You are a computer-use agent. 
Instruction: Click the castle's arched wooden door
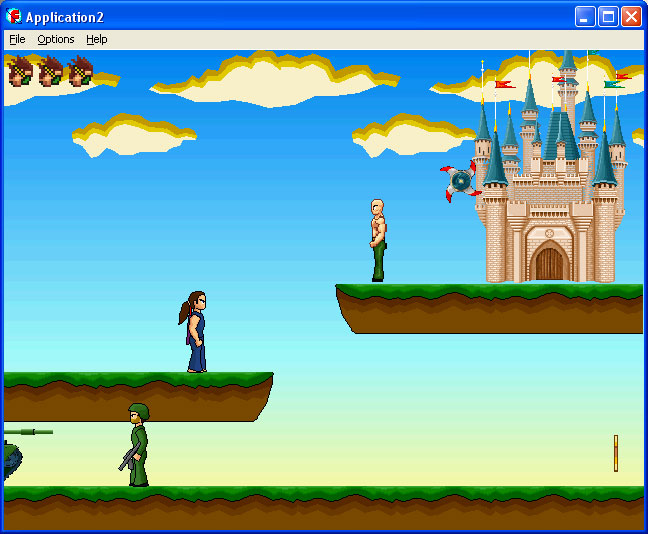(x=550, y=263)
